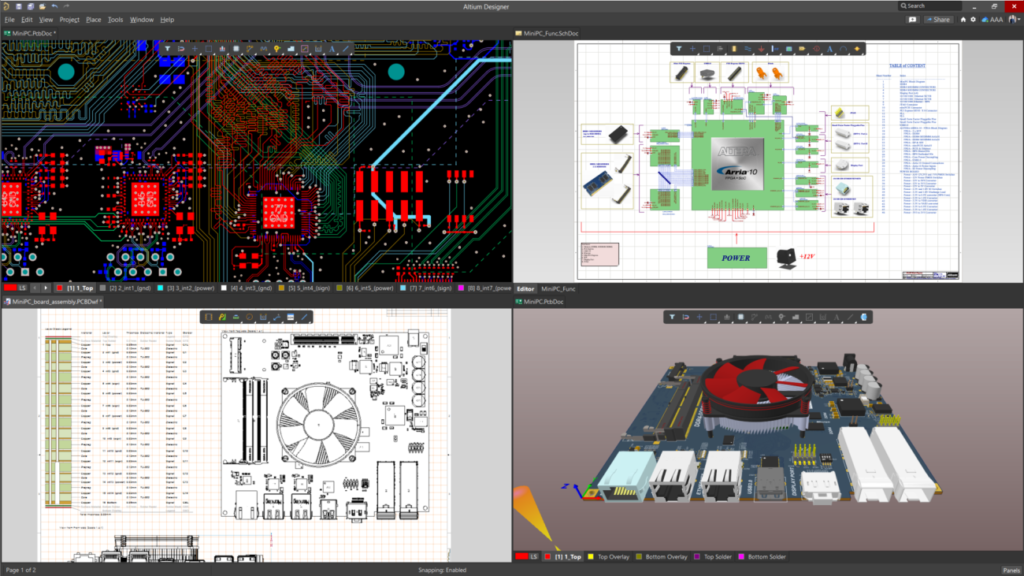Click the text annotation 'A' icon above the schematic

click(x=829, y=48)
